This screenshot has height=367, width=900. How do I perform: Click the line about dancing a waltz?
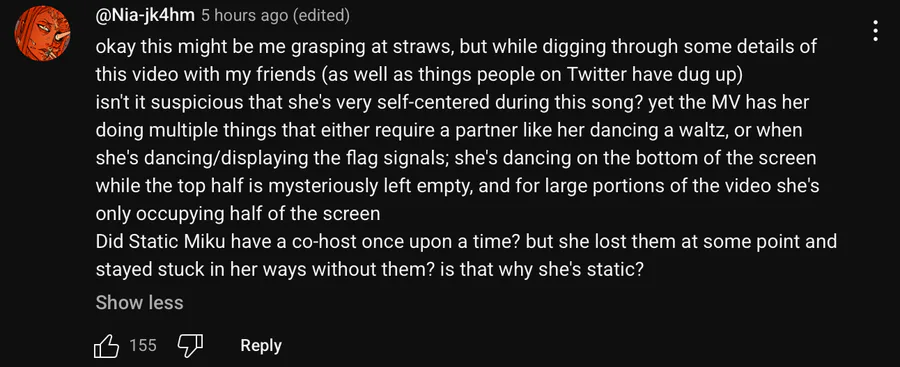(449, 130)
